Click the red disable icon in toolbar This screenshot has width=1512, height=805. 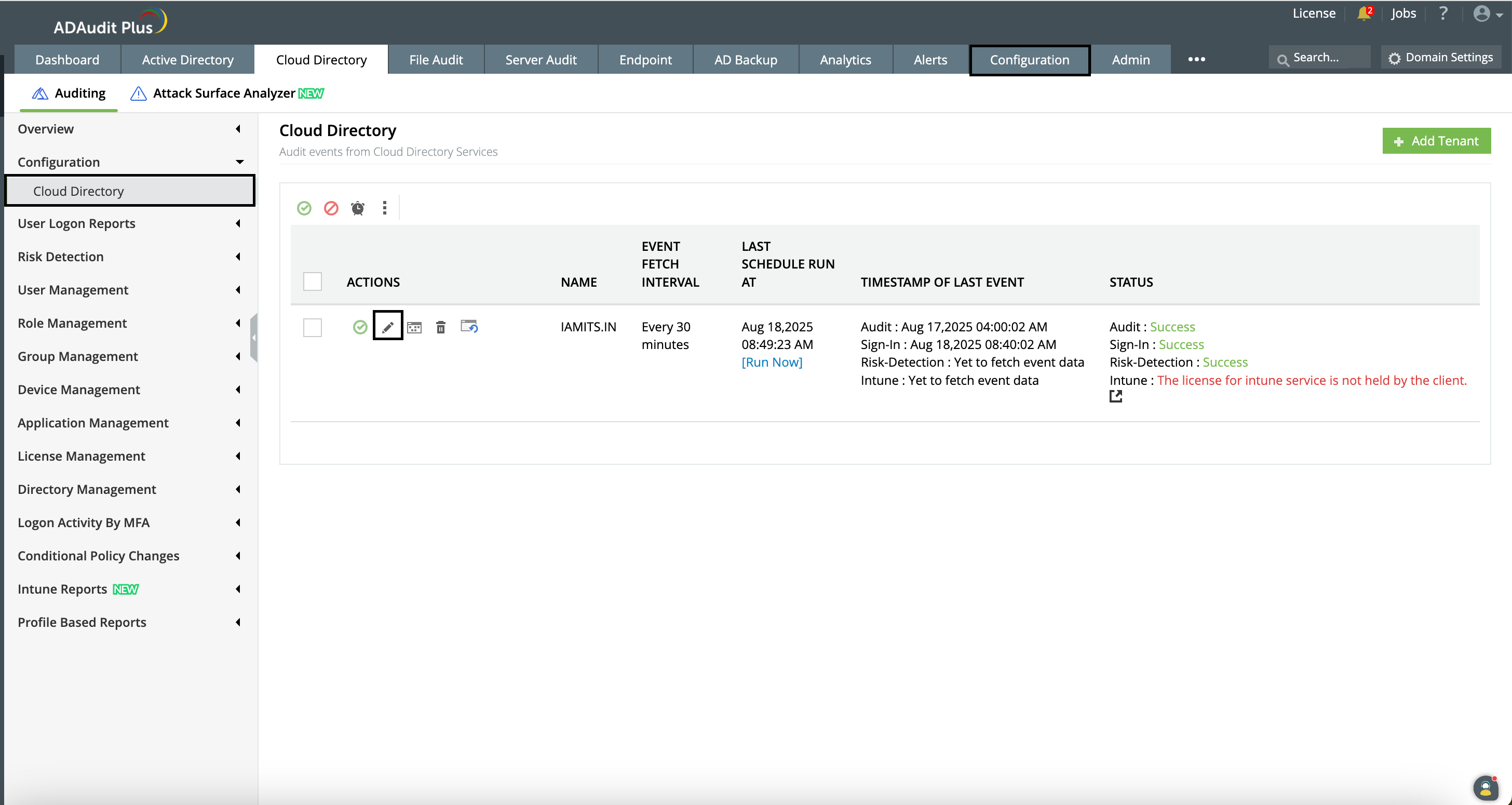pyautogui.click(x=331, y=208)
